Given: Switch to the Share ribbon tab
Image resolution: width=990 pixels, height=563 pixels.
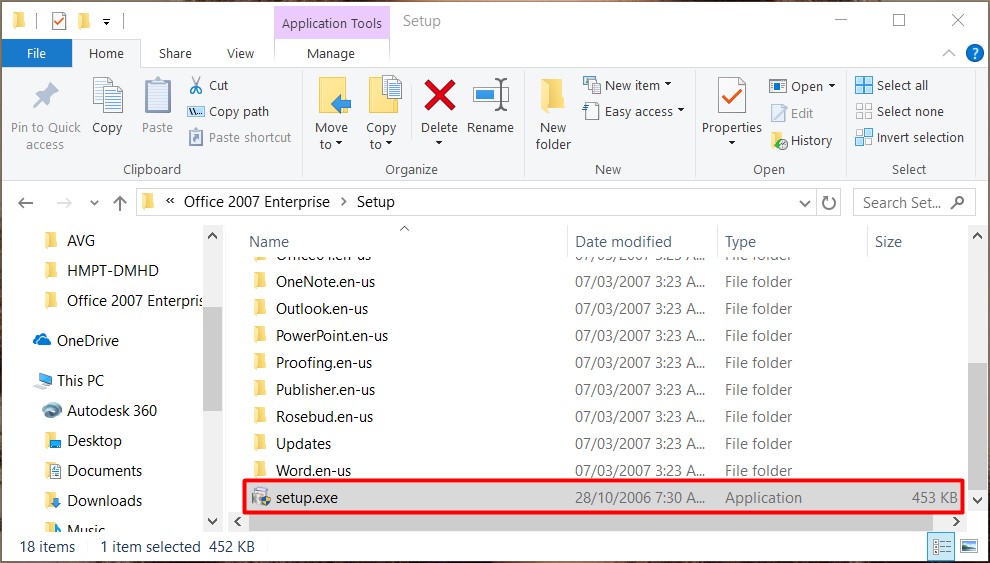Looking at the screenshot, I should pyautogui.click(x=175, y=54).
